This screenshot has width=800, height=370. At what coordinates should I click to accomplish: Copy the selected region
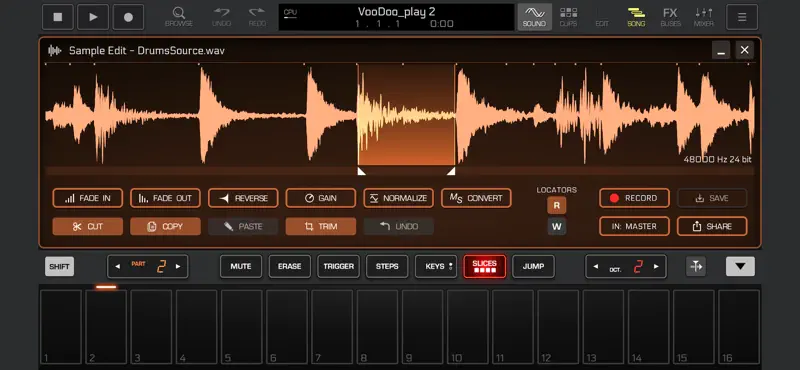coord(165,227)
